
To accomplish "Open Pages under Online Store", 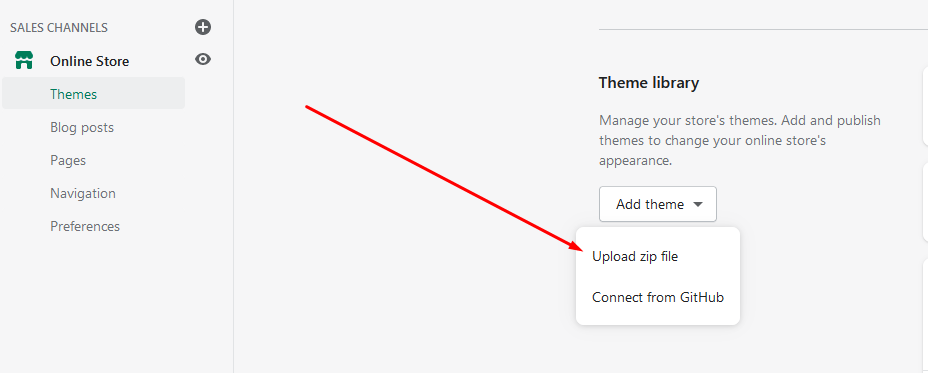I will (68, 160).
